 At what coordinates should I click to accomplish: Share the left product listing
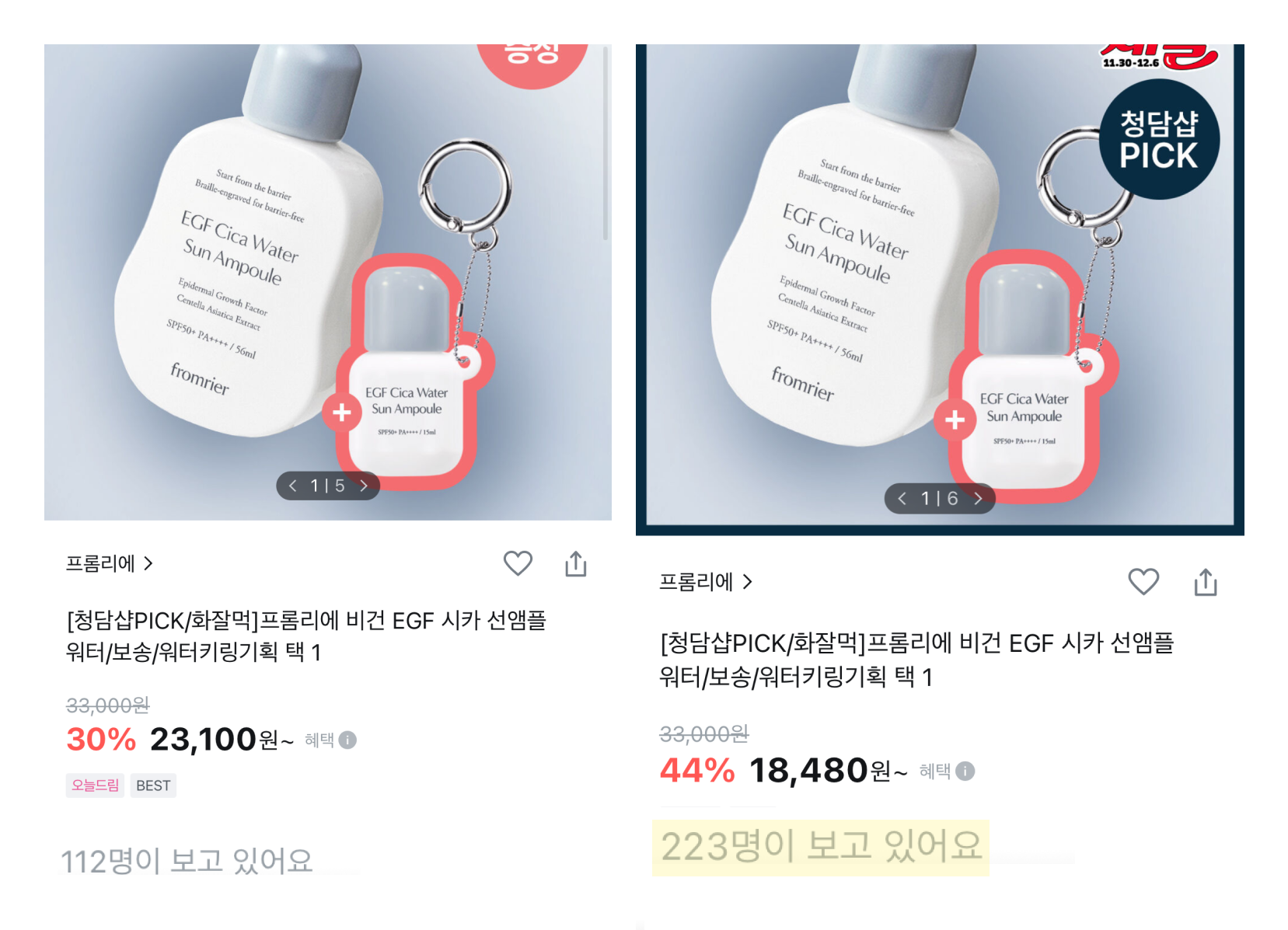pos(576,563)
